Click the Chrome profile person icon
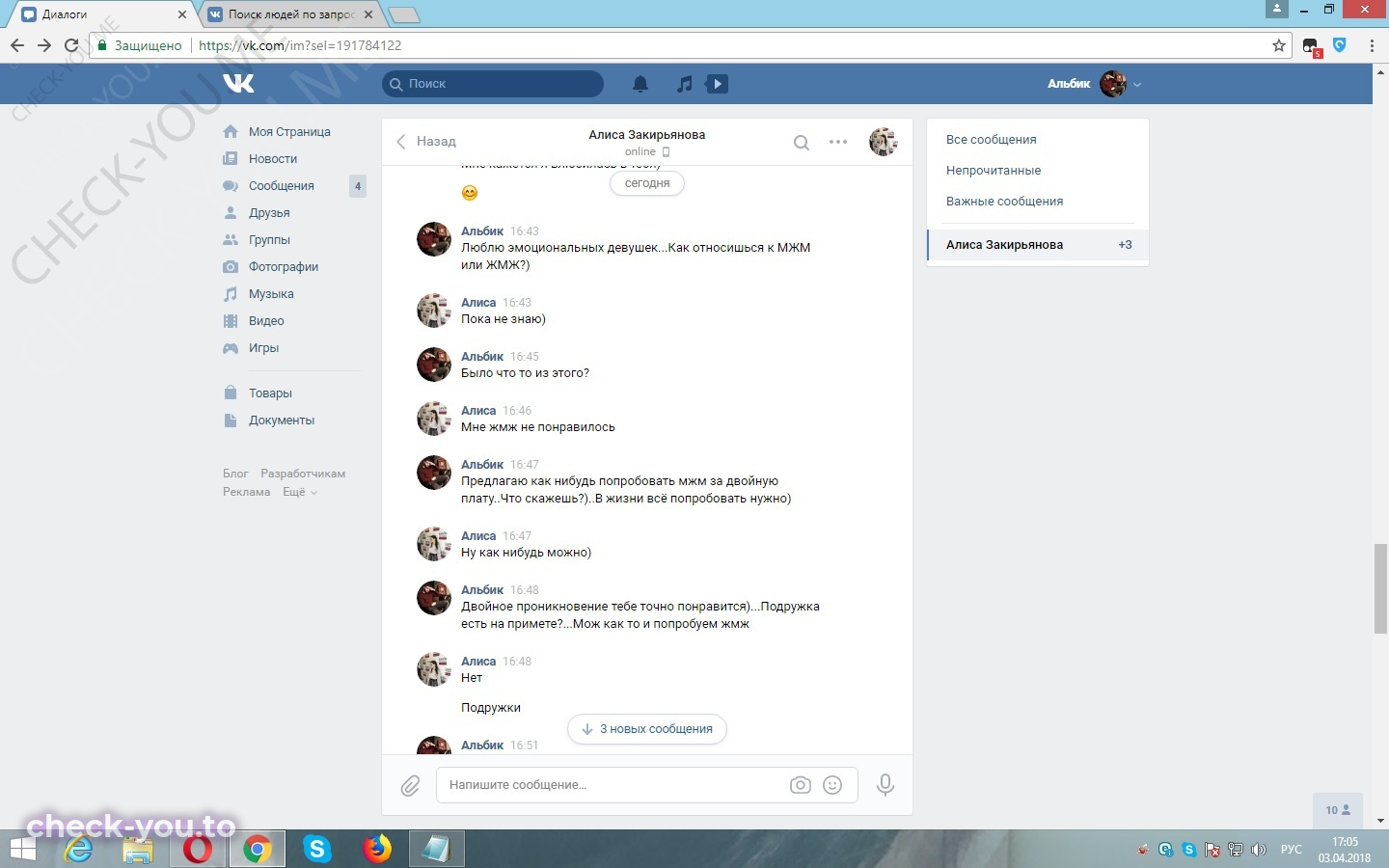 (x=1276, y=9)
